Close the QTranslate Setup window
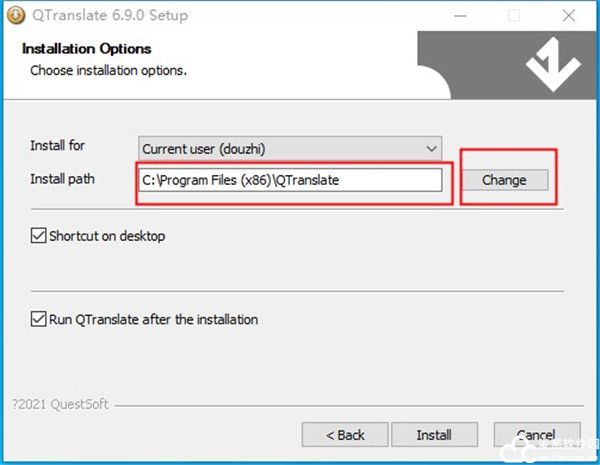The height and width of the screenshot is (465, 600). (x=568, y=16)
